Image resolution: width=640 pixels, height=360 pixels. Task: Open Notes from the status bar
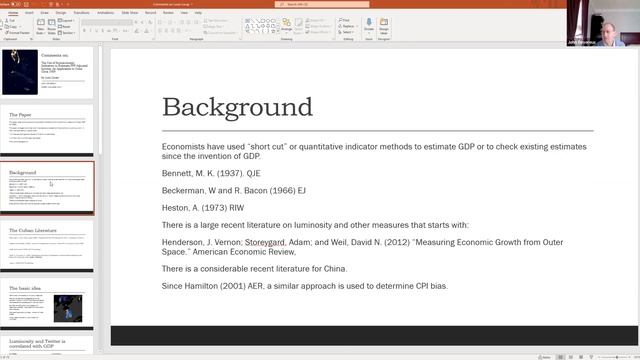point(544,357)
